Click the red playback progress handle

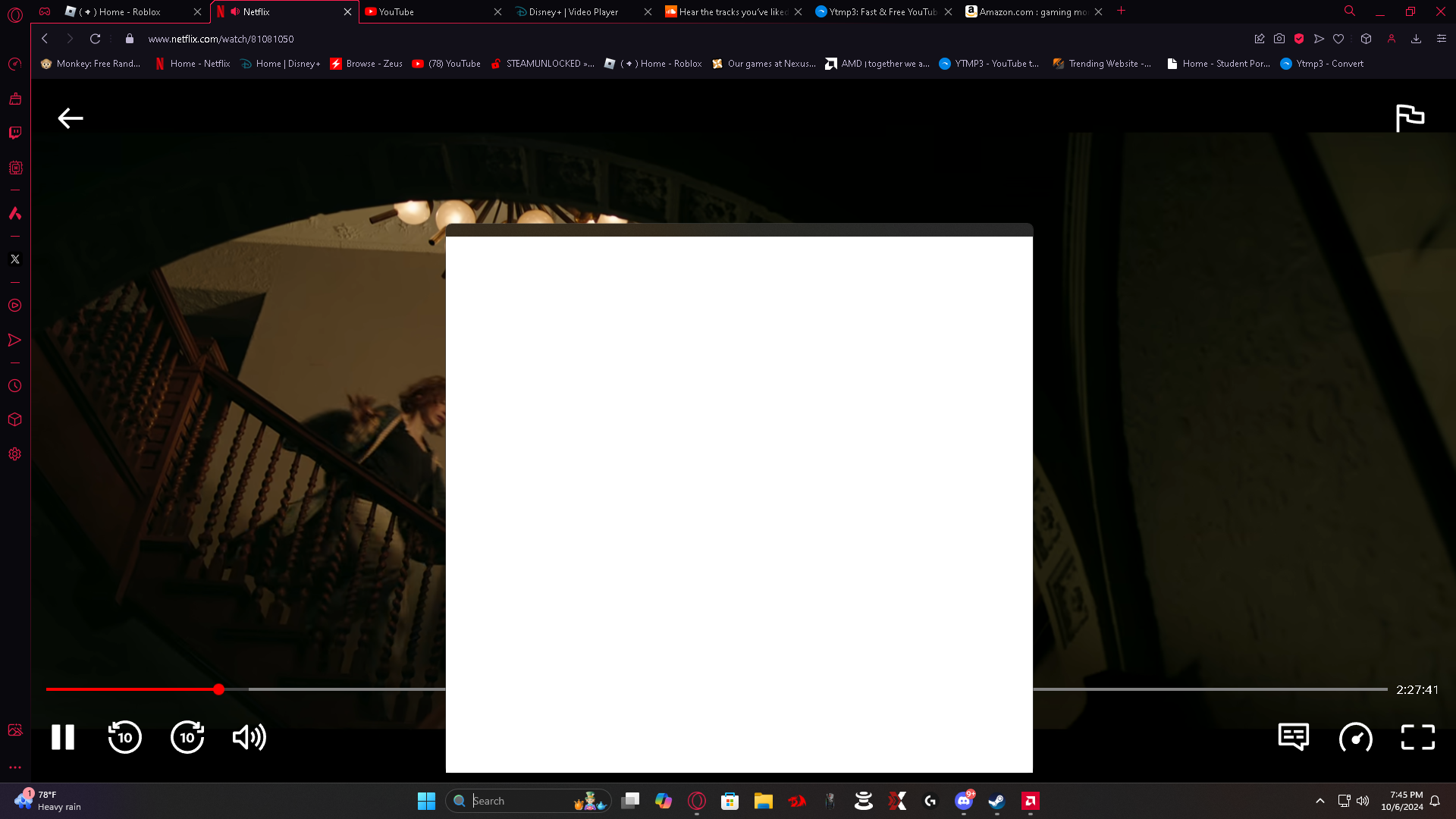coord(218,689)
